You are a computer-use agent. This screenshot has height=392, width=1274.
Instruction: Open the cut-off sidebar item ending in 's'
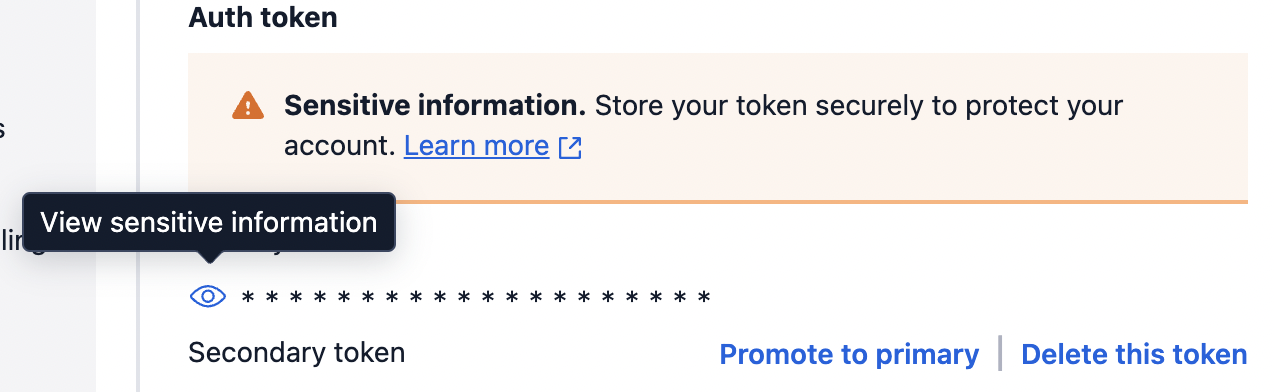(3, 129)
